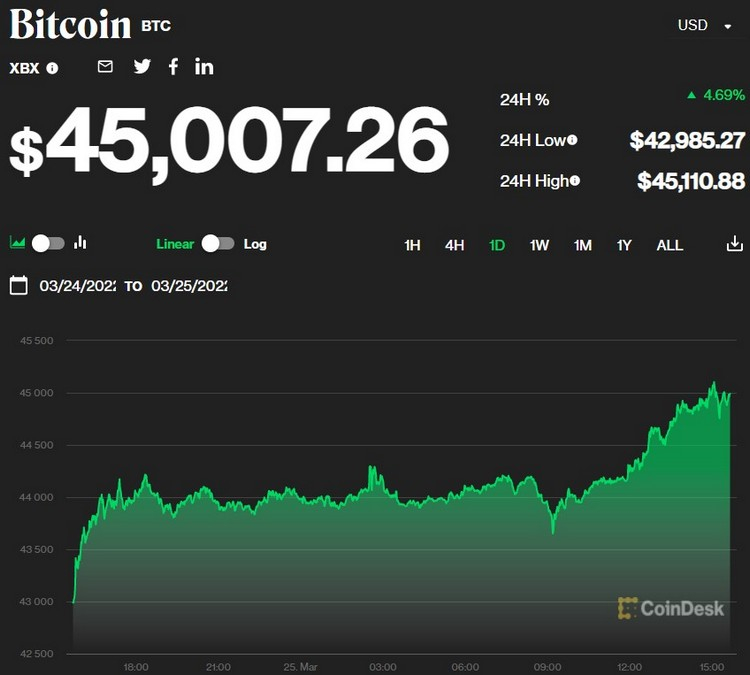Download chart data icon
Viewport: 750px width, 675px height.
tap(734, 244)
